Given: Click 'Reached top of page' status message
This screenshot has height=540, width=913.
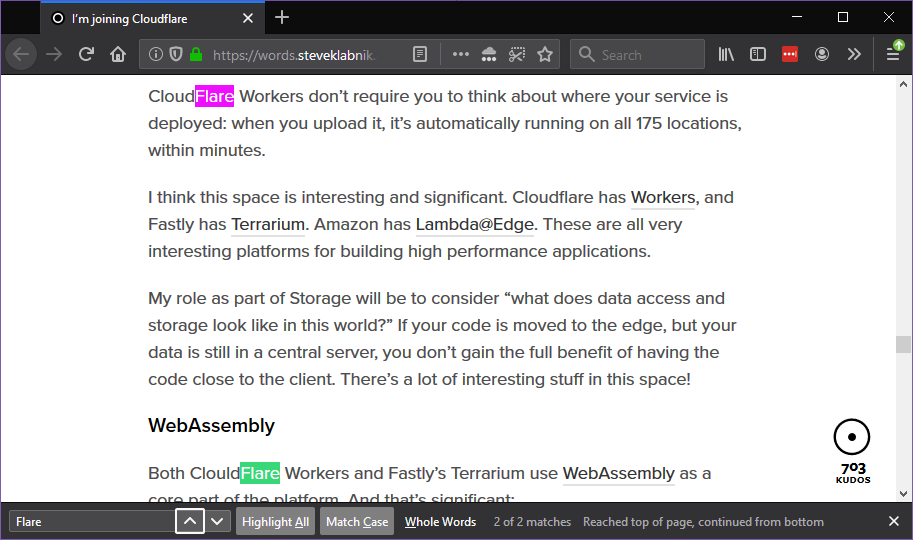Looking at the screenshot, I should [x=703, y=521].
